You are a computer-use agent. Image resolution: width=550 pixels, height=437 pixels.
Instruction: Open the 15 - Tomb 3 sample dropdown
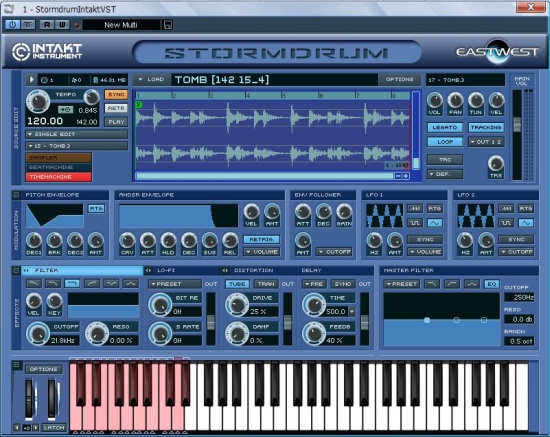[76, 146]
